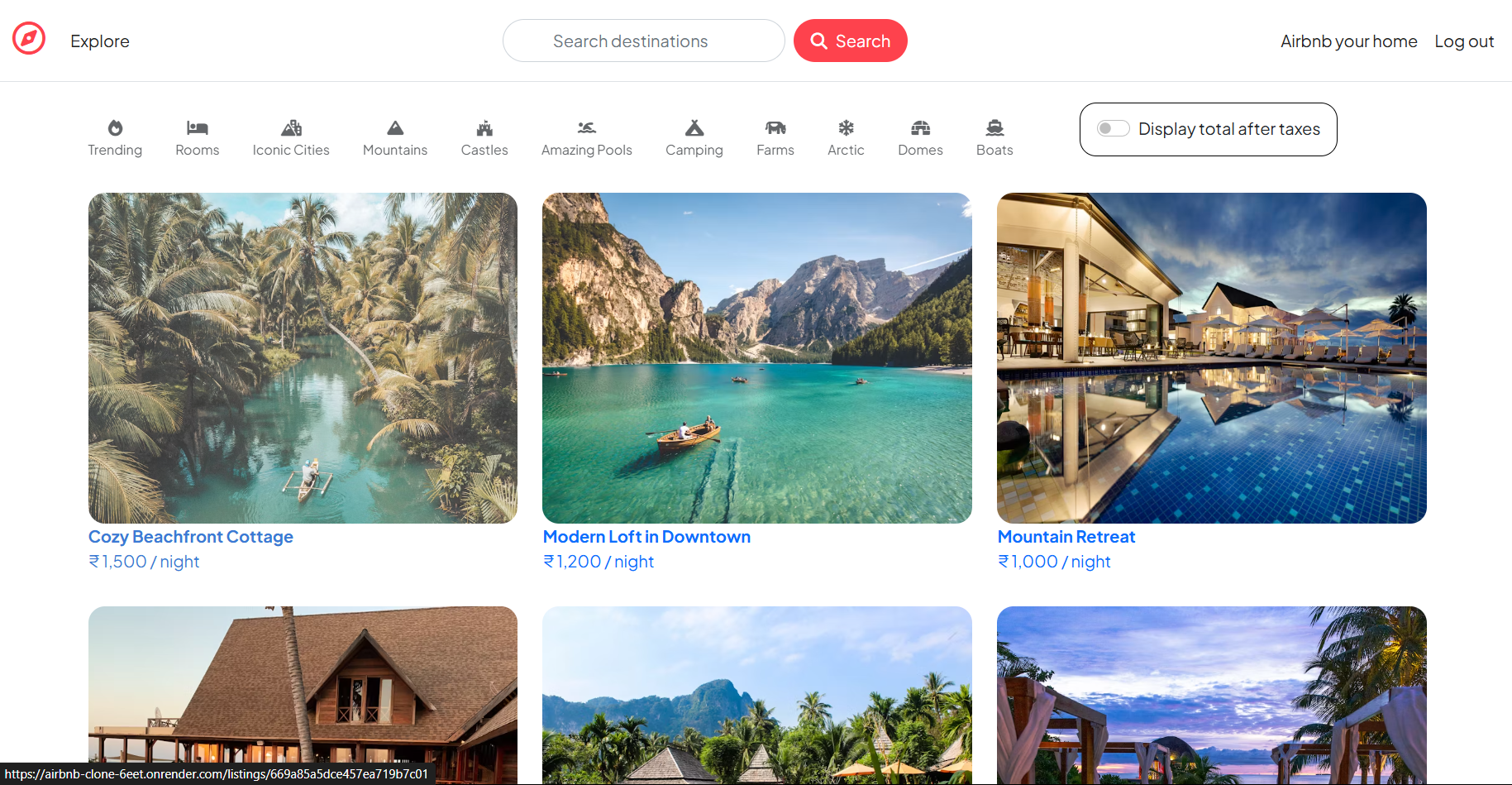This screenshot has width=1512, height=785.
Task: View the Cozy Beachfront Cottage photo
Action: [x=303, y=358]
